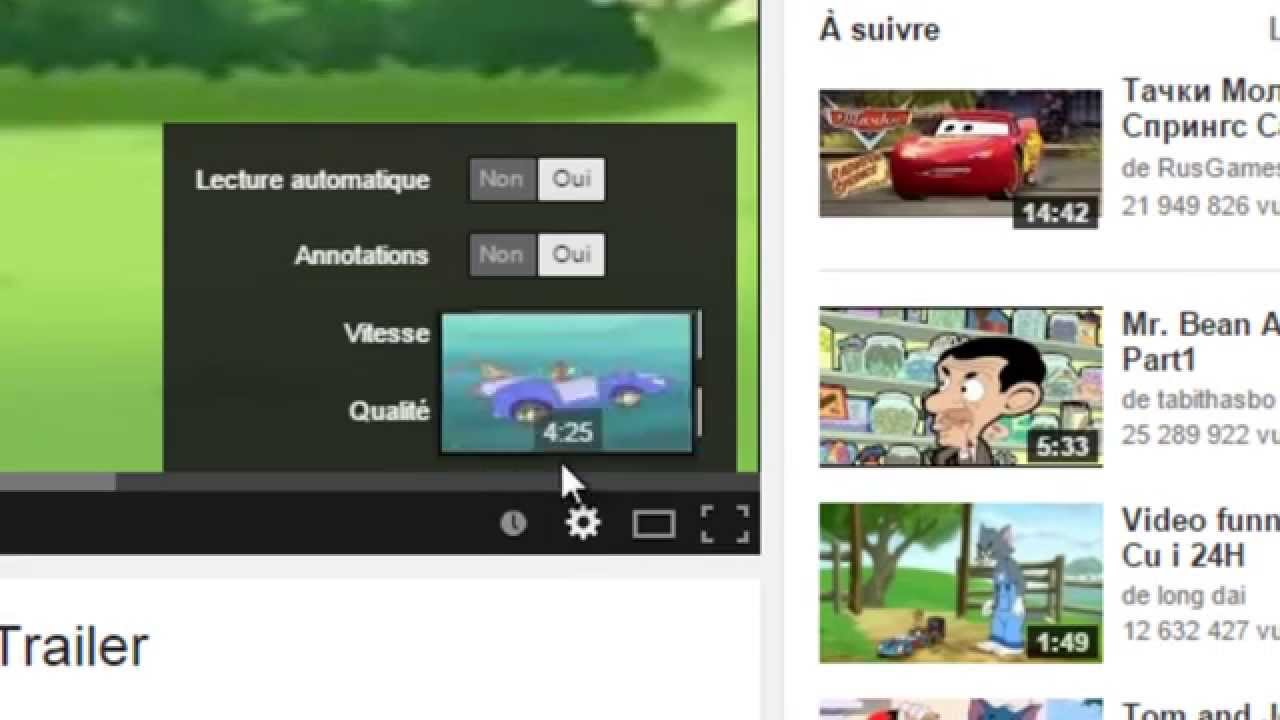Set Lecture automatique to Non

[503, 180]
